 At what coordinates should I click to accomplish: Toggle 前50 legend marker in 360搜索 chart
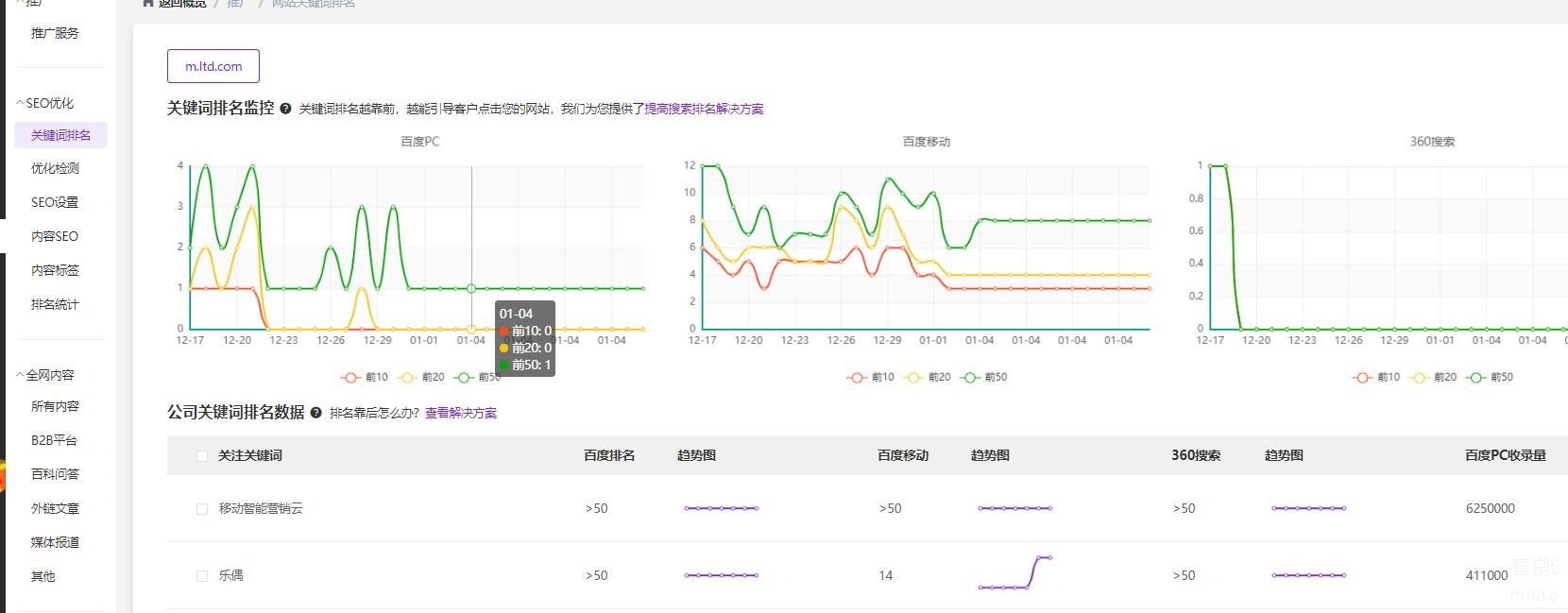click(1476, 377)
